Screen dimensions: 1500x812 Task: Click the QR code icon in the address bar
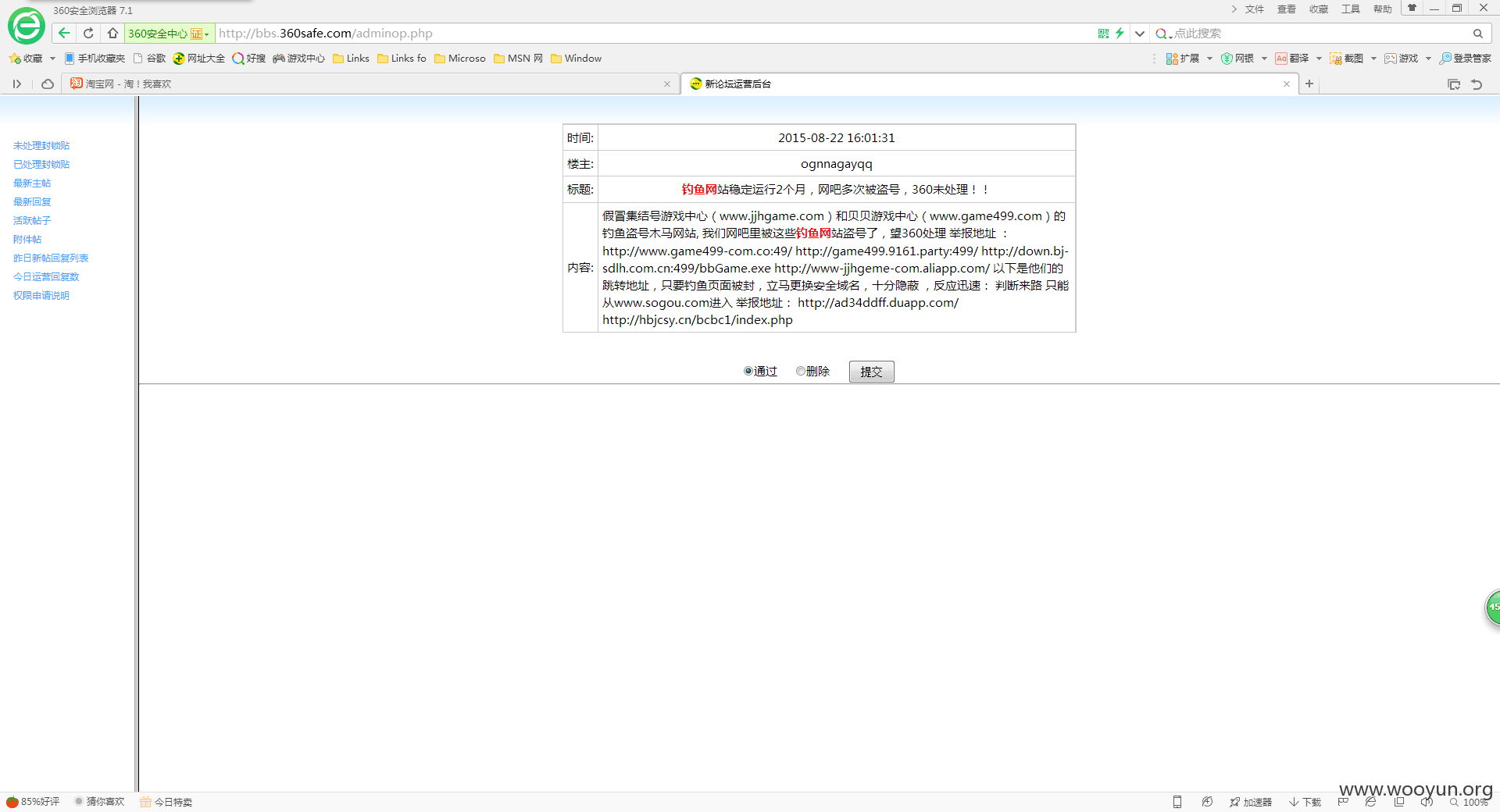tap(1103, 33)
